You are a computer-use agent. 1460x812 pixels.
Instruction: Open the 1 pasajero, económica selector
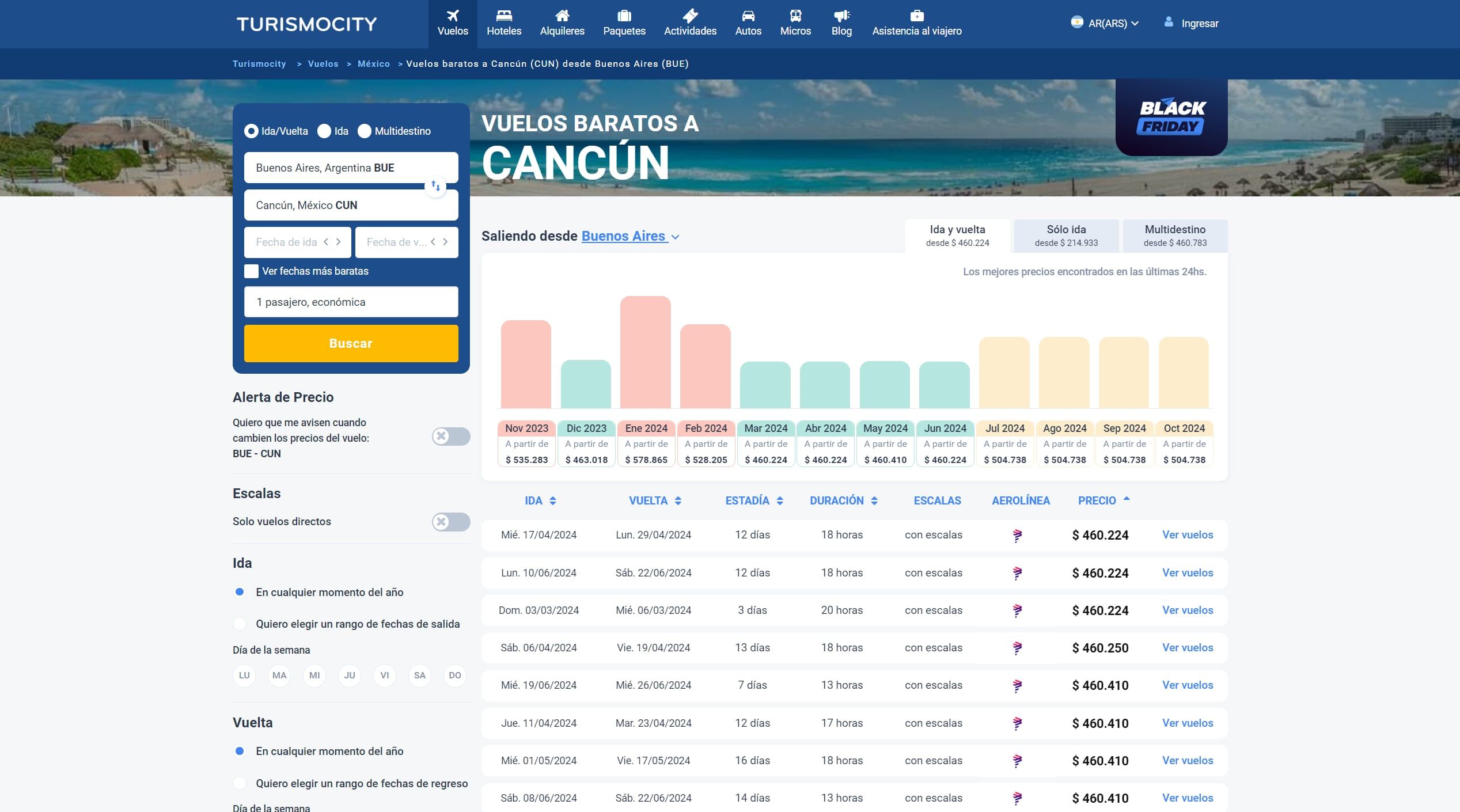click(x=351, y=301)
